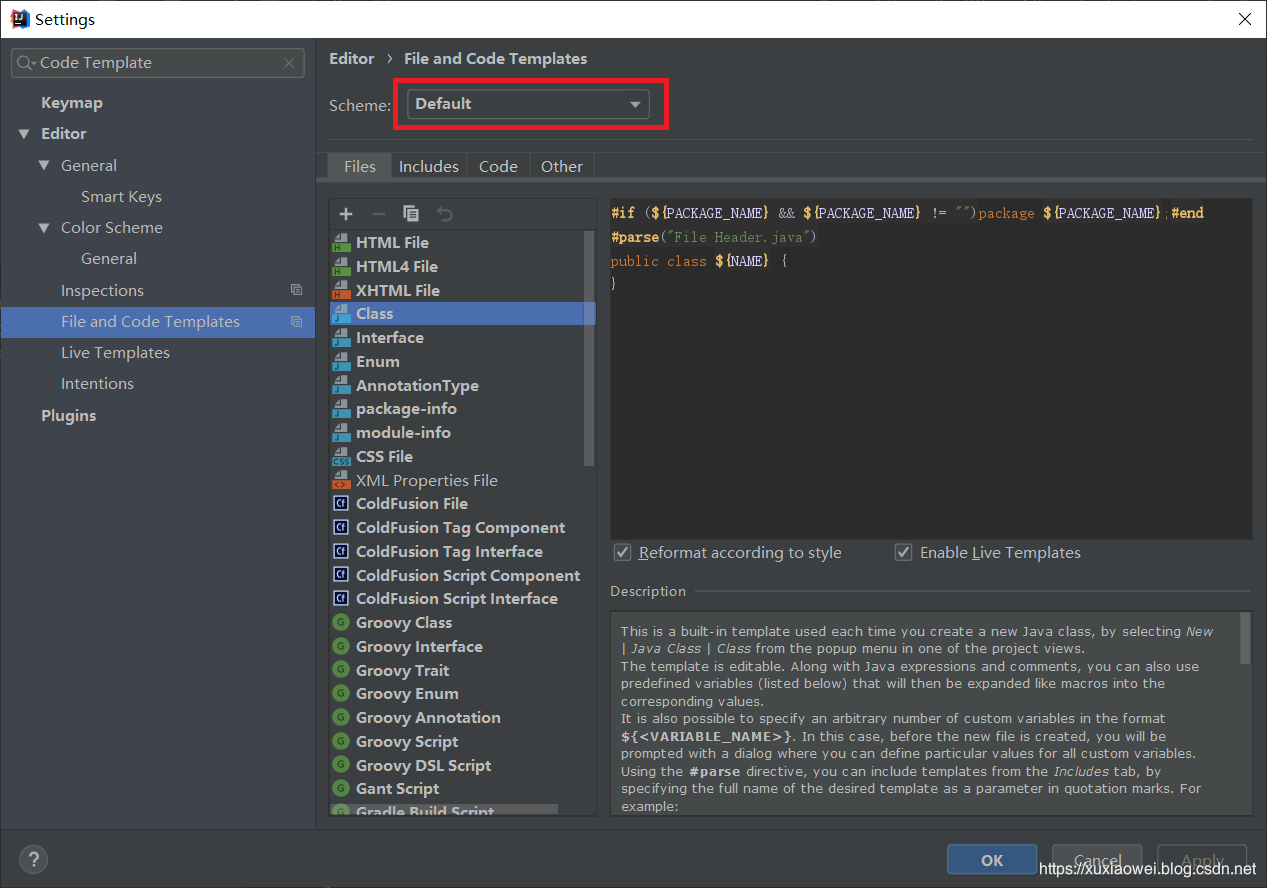1267x888 pixels.
Task: Click the gear icon beside Inspections
Action: pos(296,289)
